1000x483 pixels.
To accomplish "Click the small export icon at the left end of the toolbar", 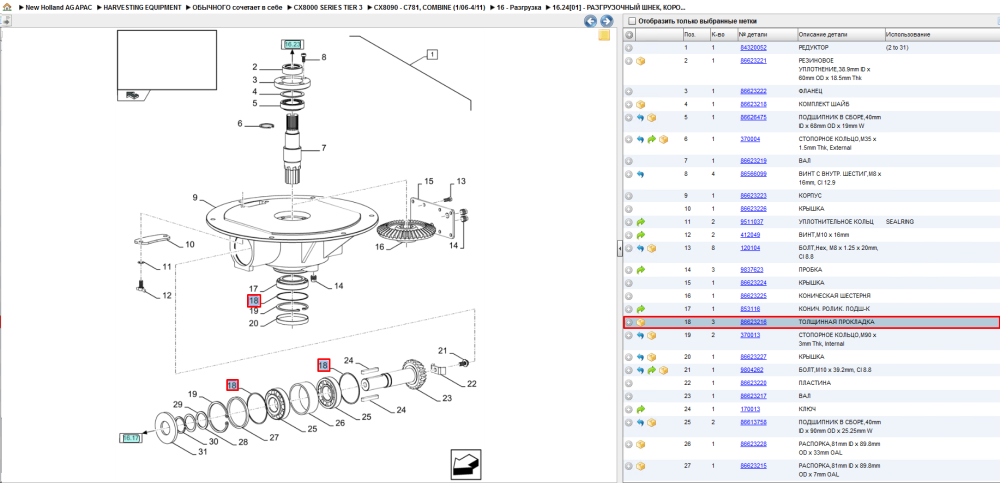I will click(x=6, y=21).
